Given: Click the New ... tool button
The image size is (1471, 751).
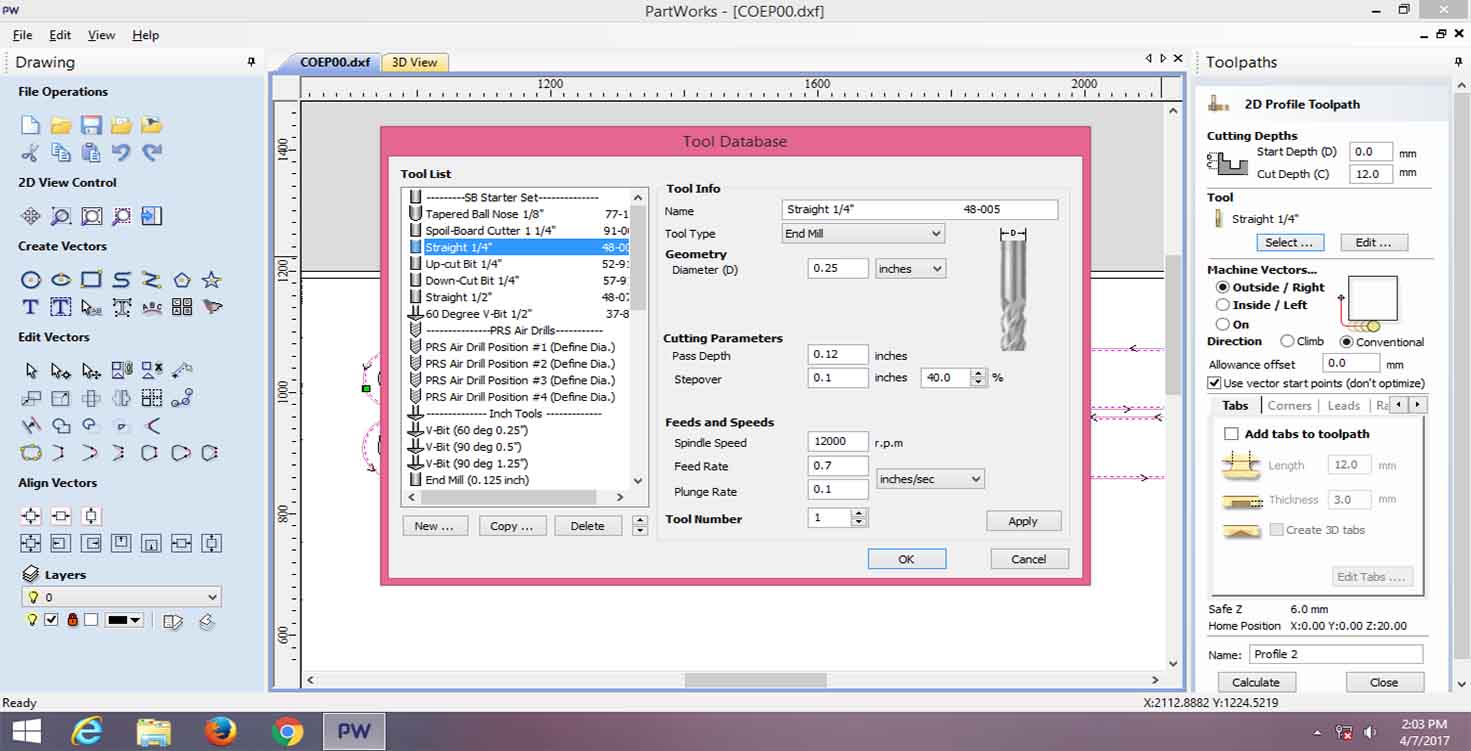Looking at the screenshot, I should click(435, 526).
